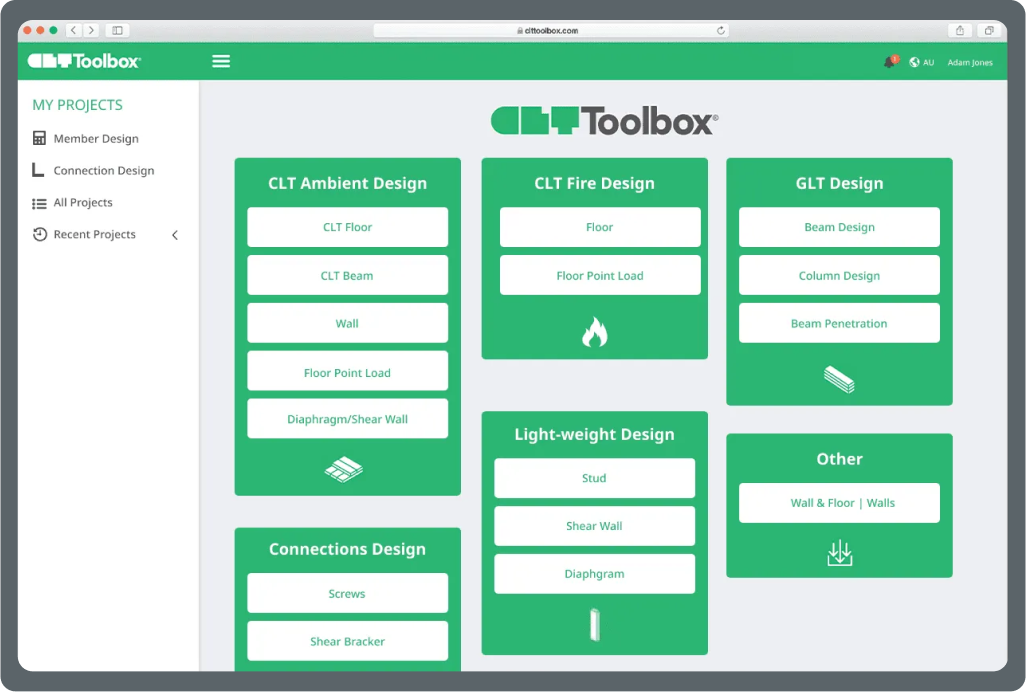The width and height of the screenshot is (1026, 692).
Task: Click the download arrow icon in Other card
Action: point(839,553)
